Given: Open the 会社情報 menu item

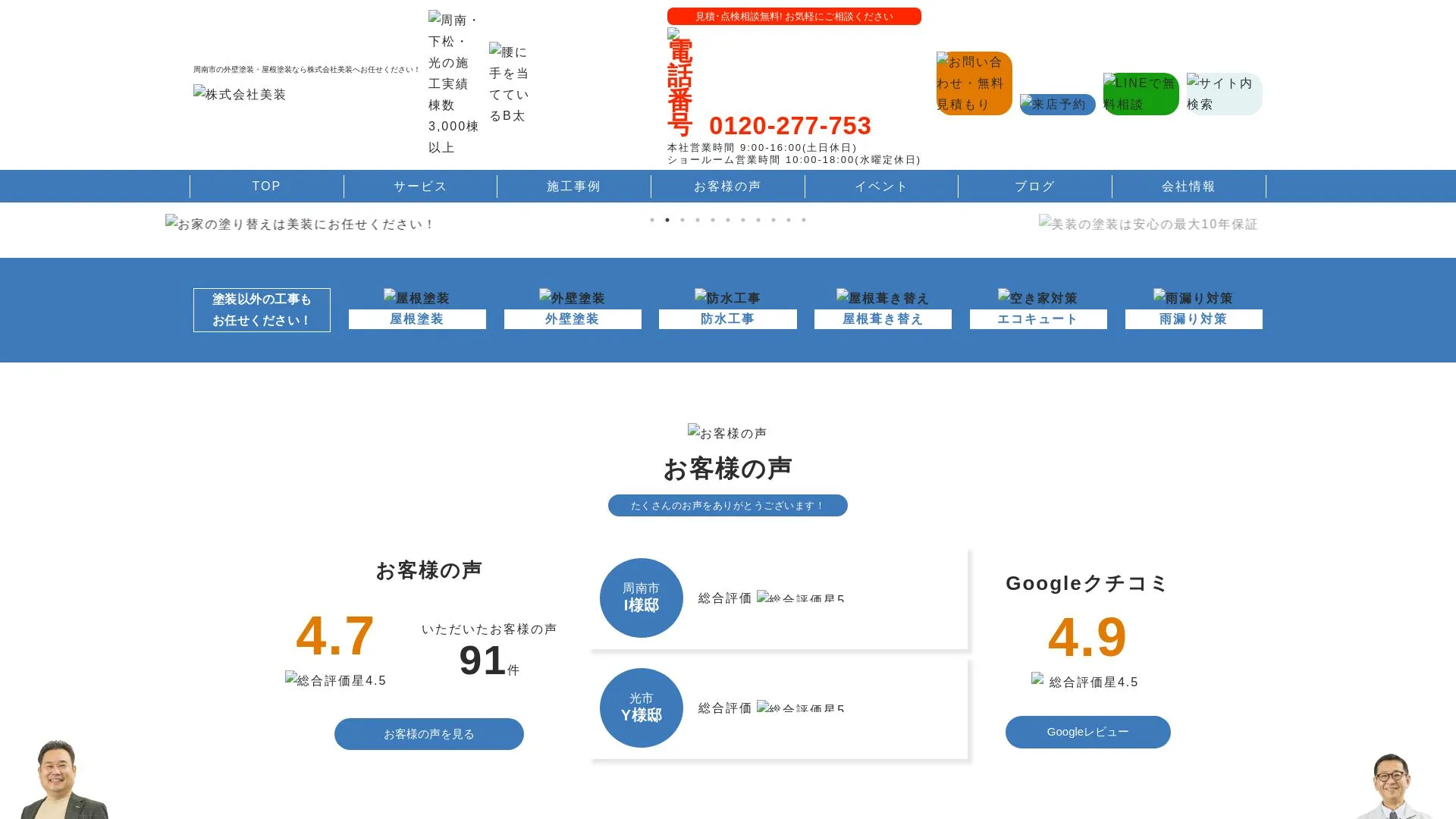Looking at the screenshot, I should point(1188,187).
